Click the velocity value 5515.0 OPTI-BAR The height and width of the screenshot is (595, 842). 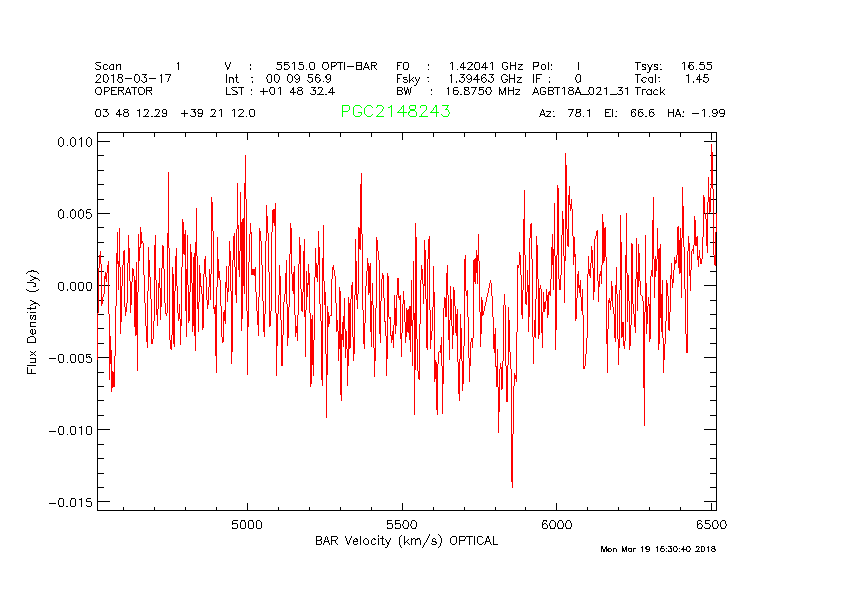pos(326,66)
